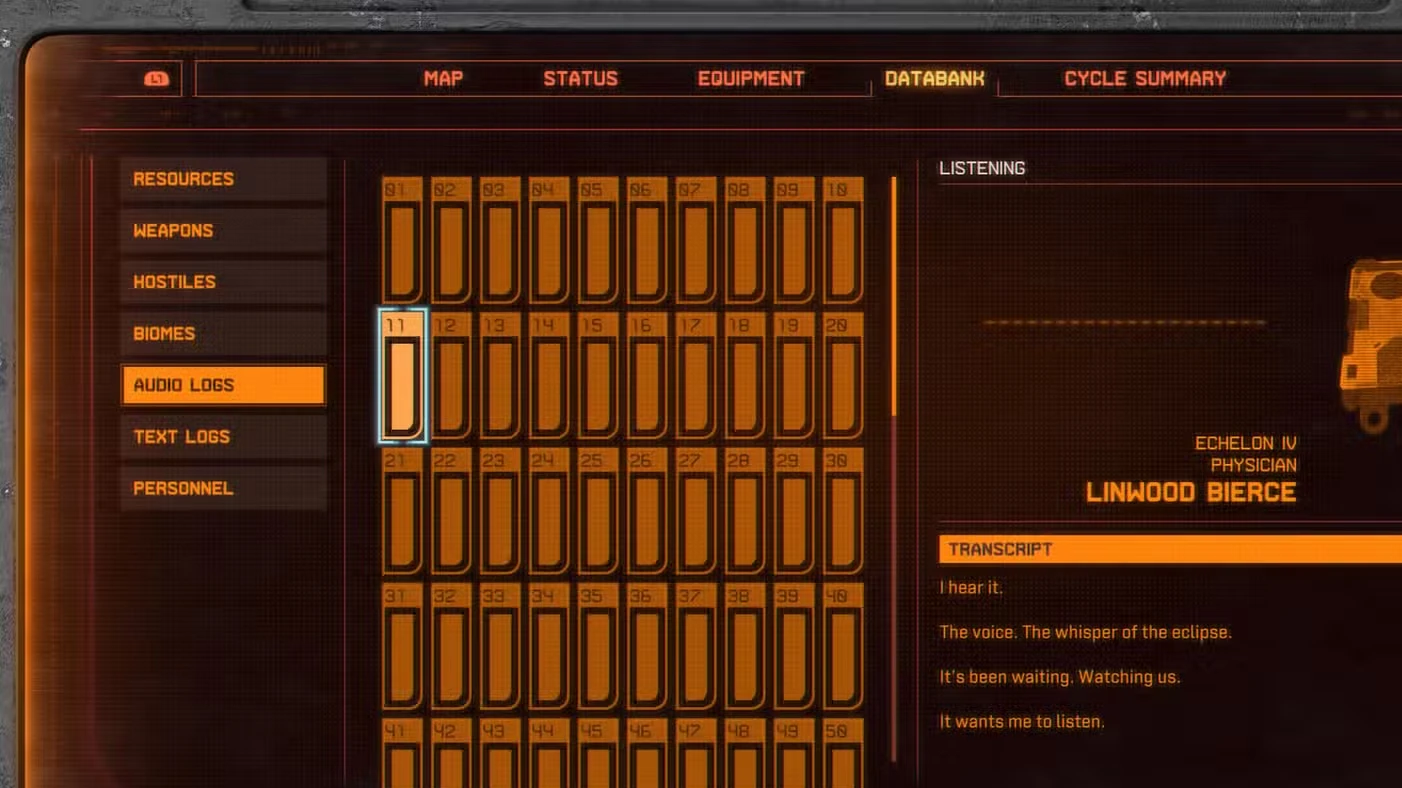Select audio log cartridge 02
Viewport: 1402px width, 788px height.
pyautogui.click(x=451, y=240)
